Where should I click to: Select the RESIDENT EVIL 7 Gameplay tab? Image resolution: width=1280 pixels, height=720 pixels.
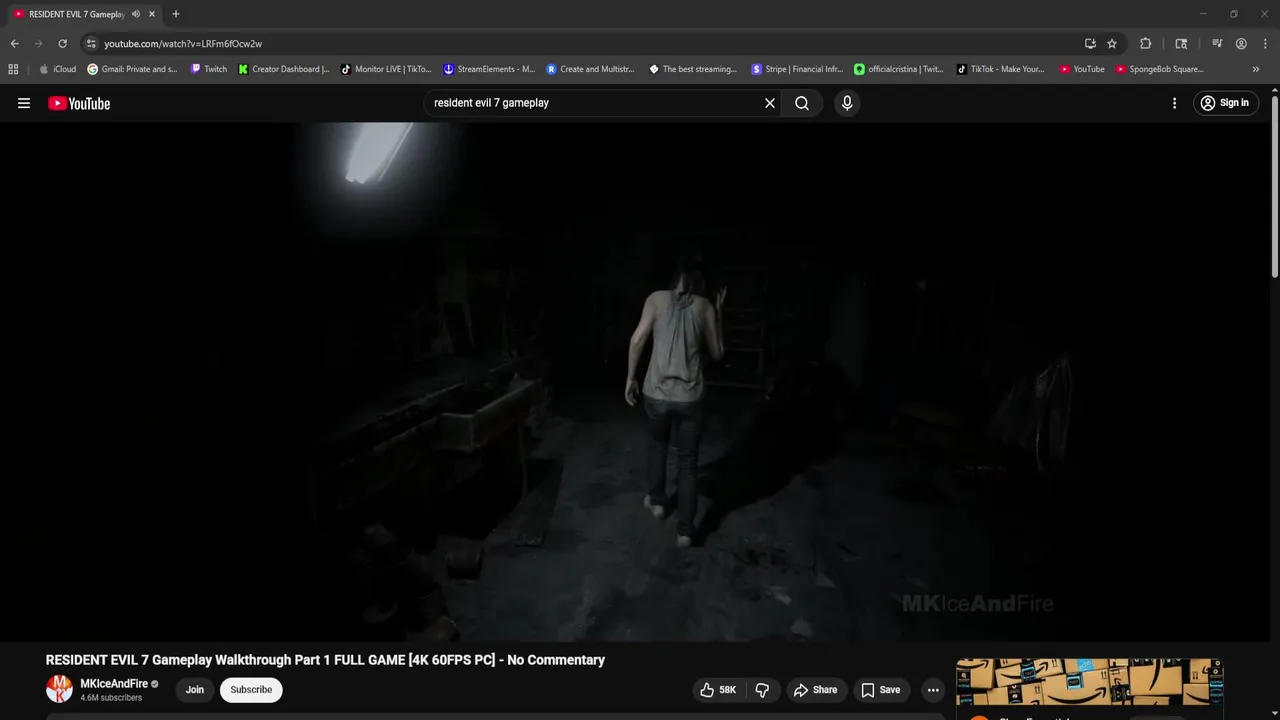(x=77, y=14)
